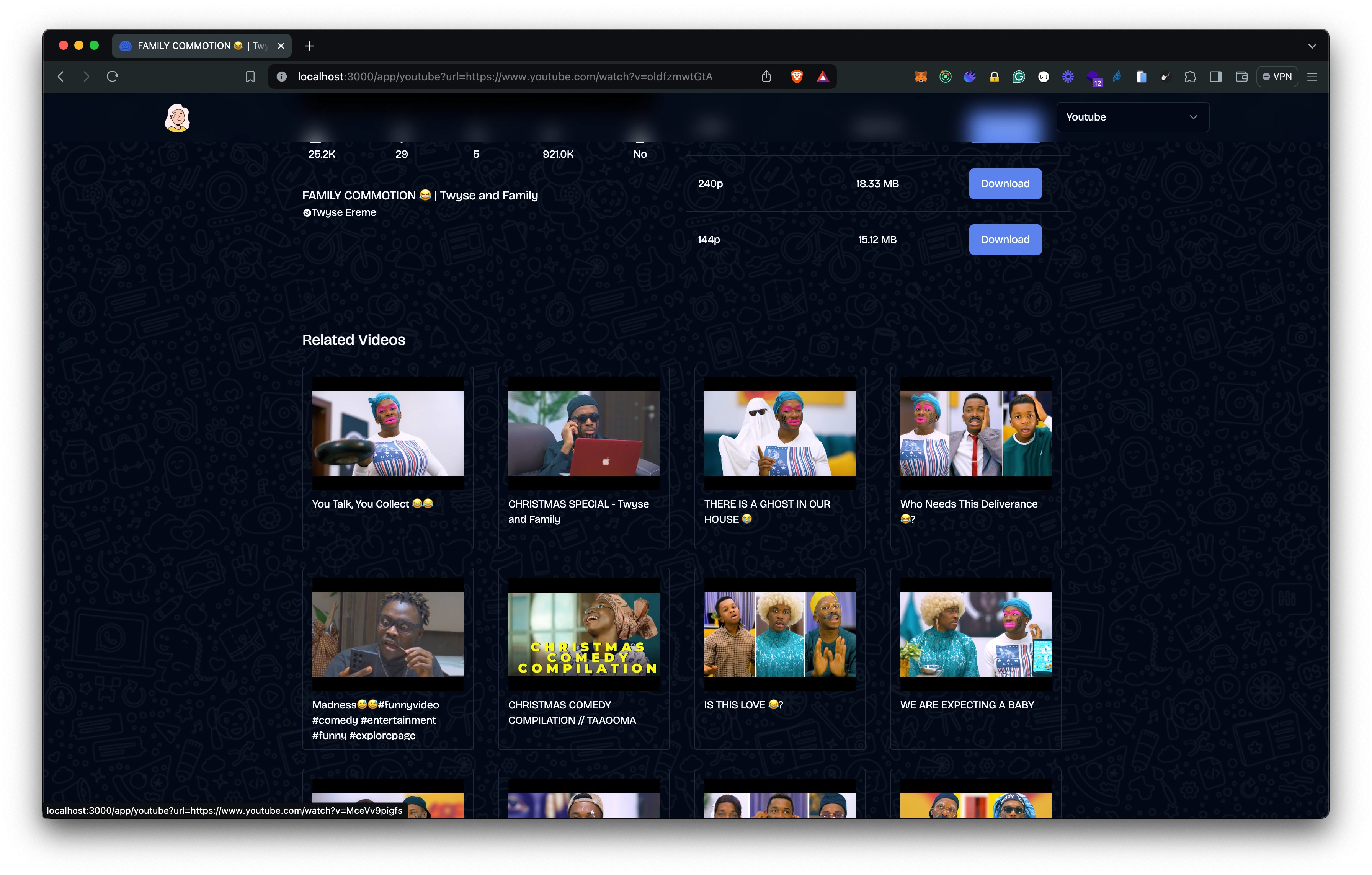Image resolution: width=1372 pixels, height=875 pixels.
Task: Click 'FAMILY COMMOTION | Twyse and Family' video title
Action: [x=420, y=195]
